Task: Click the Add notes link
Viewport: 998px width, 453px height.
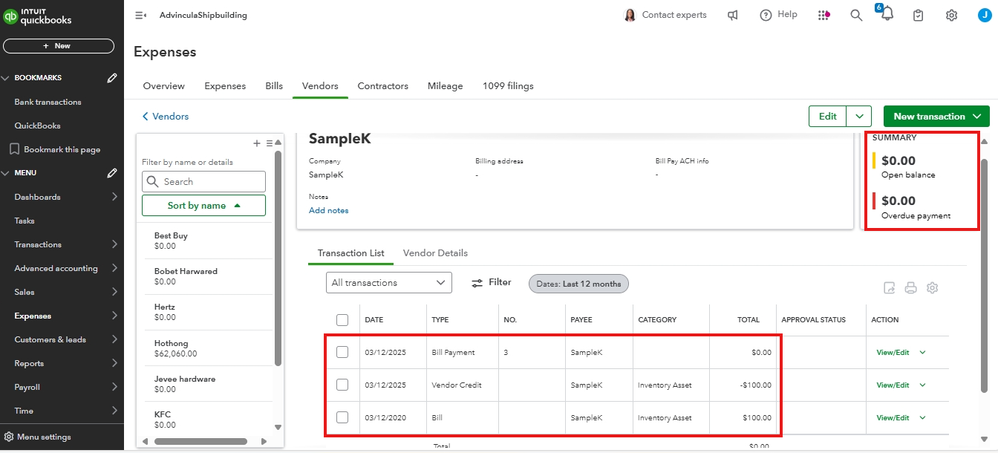Action: tap(329, 210)
